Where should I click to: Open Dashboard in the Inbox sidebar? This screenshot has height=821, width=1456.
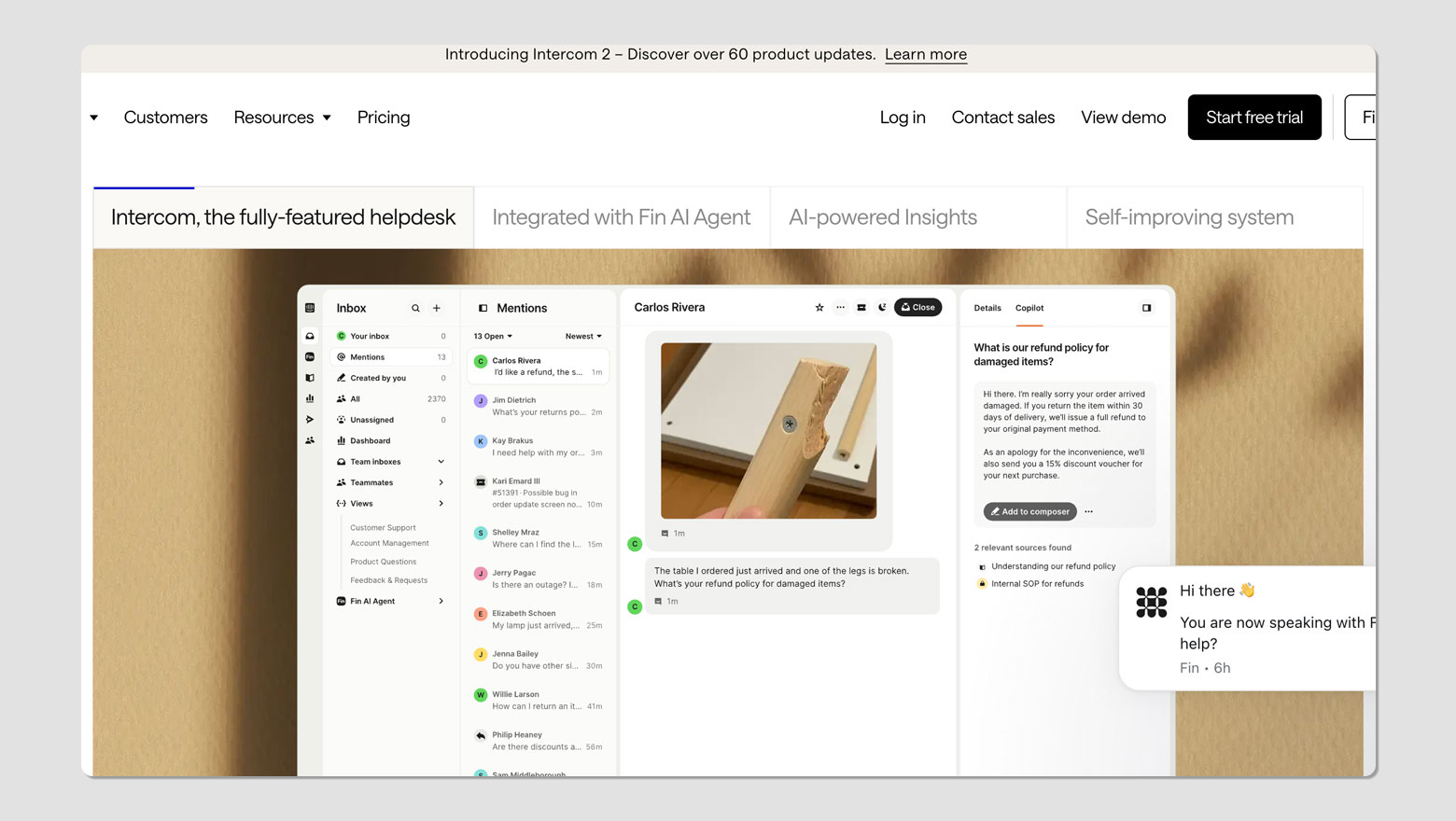coord(391,440)
